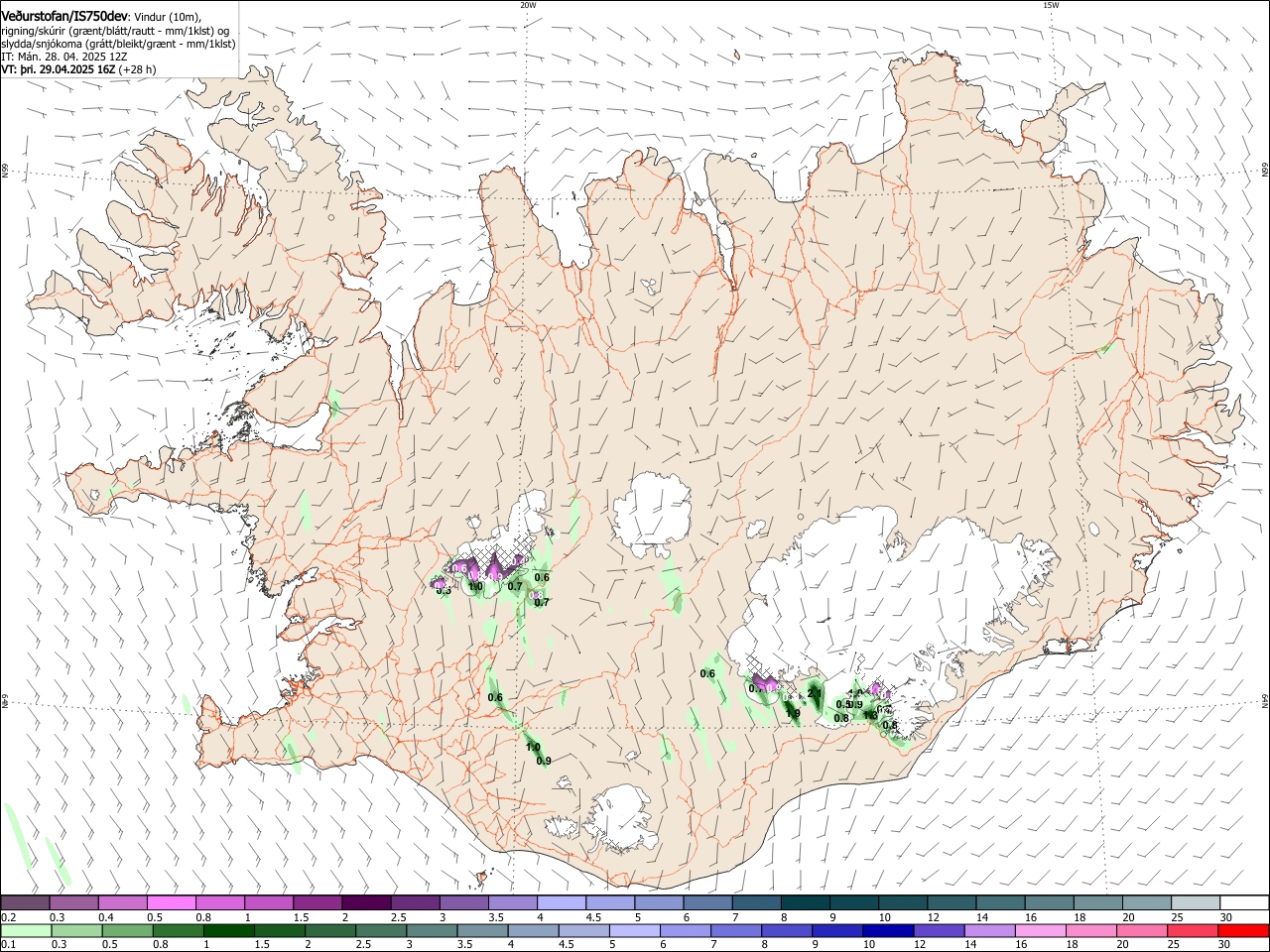This screenshot has height=952, width=1270.
Task: Pick the rain scale swatch labelled 2.5
Action: click(380, 931)
